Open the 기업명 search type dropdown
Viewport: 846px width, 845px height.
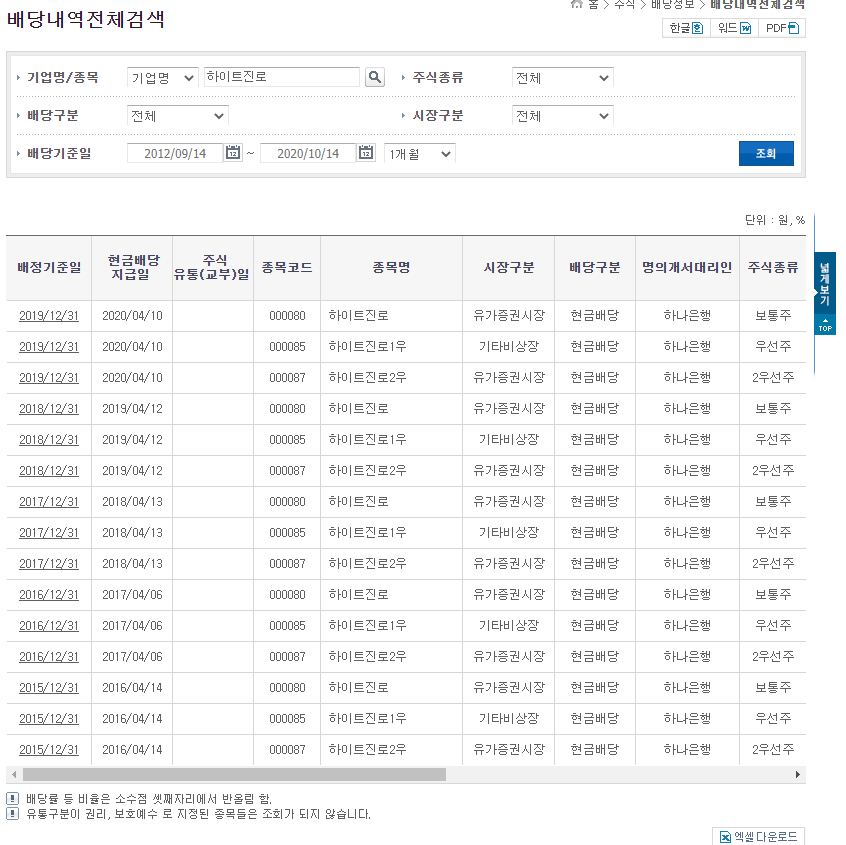162,78
